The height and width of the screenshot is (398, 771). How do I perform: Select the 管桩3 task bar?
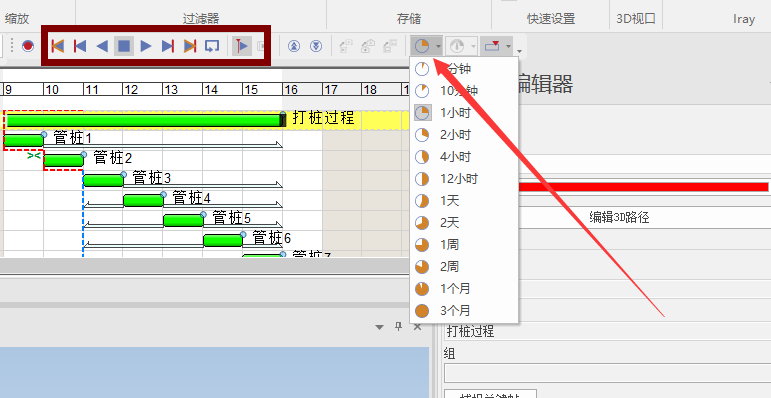pos(103,181)
